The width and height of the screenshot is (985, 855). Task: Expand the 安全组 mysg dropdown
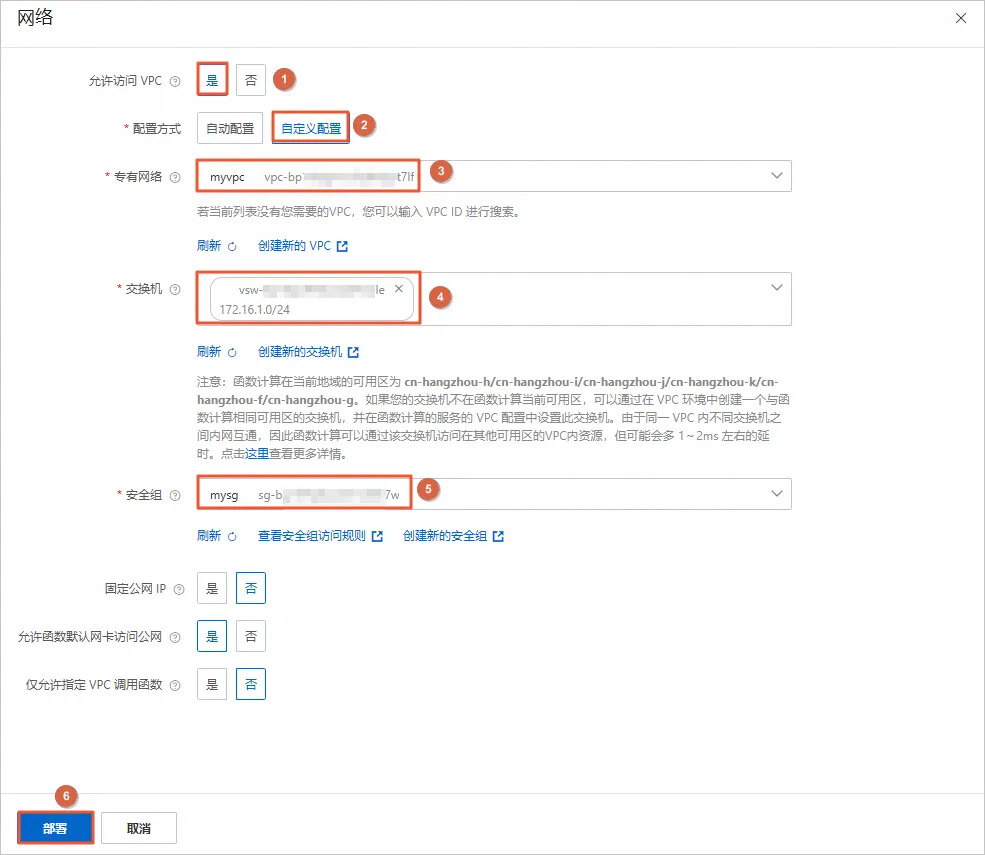tap(776, 494)
